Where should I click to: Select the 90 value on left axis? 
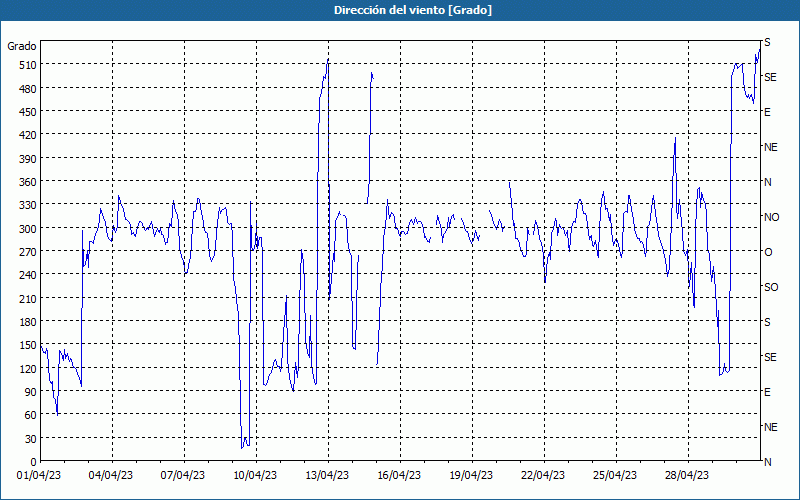[31, 392]
